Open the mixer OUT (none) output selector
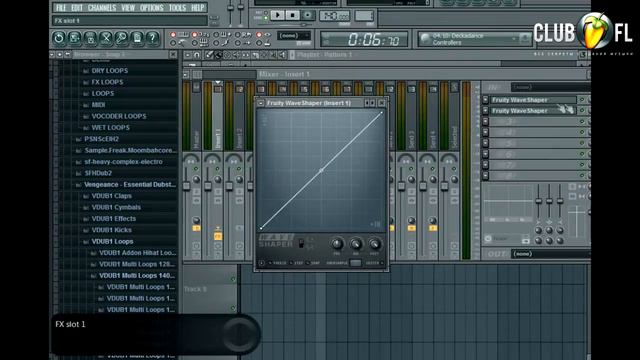 click(550, 254)
